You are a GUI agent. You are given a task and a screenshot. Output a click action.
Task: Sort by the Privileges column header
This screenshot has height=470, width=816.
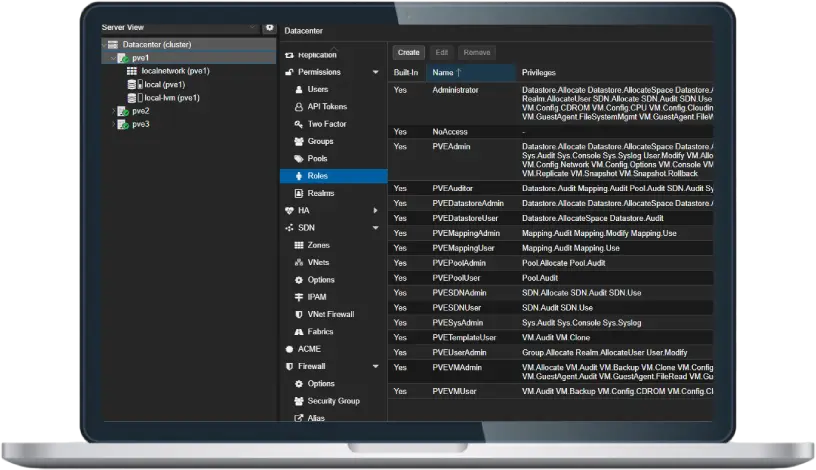pyautogui.click(x=615, y=73)
